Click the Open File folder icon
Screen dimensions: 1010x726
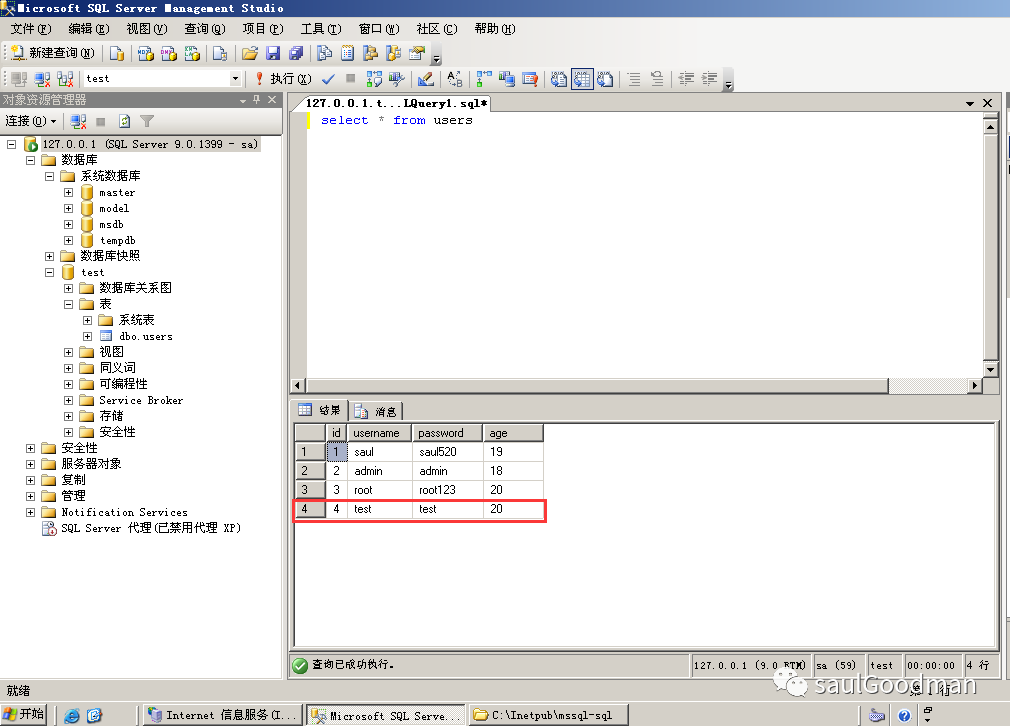[250, 53]
